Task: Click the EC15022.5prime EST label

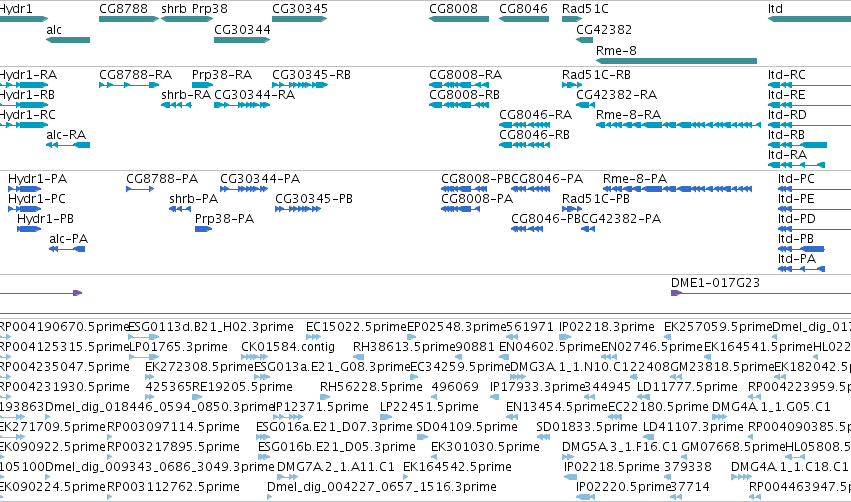Action: pos(356,327)
